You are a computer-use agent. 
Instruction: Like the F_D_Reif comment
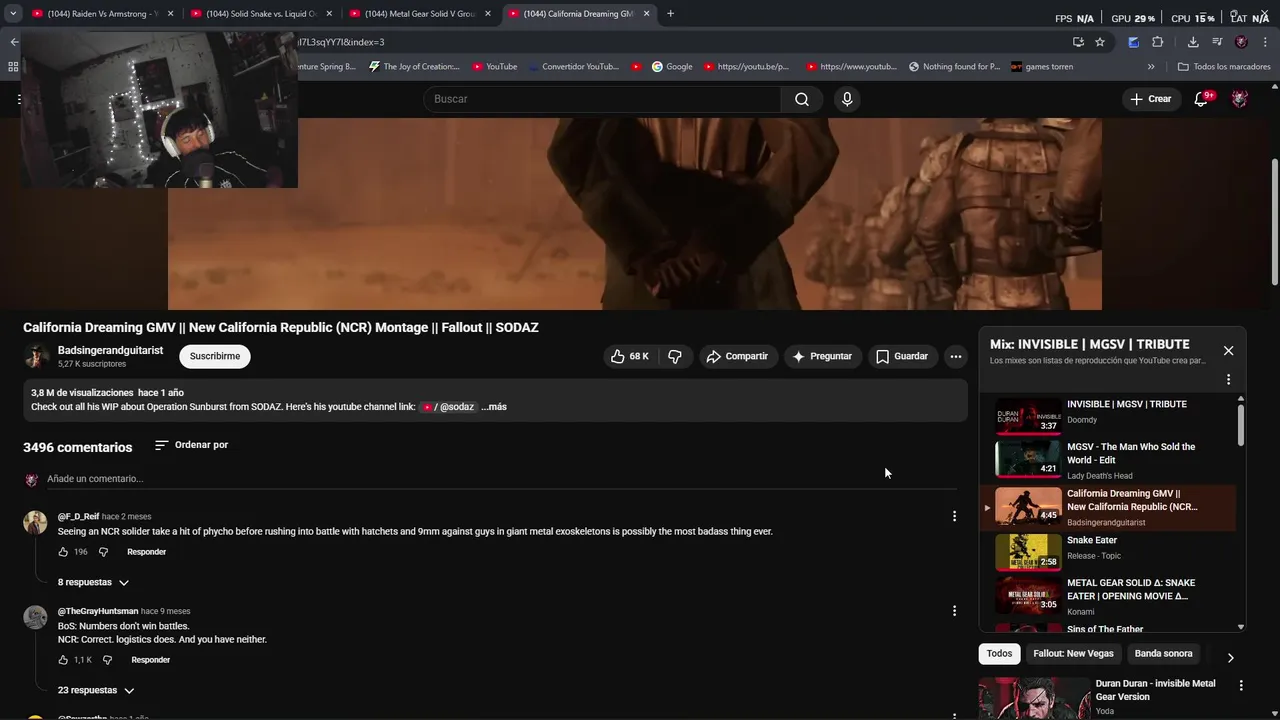(63, 552)
